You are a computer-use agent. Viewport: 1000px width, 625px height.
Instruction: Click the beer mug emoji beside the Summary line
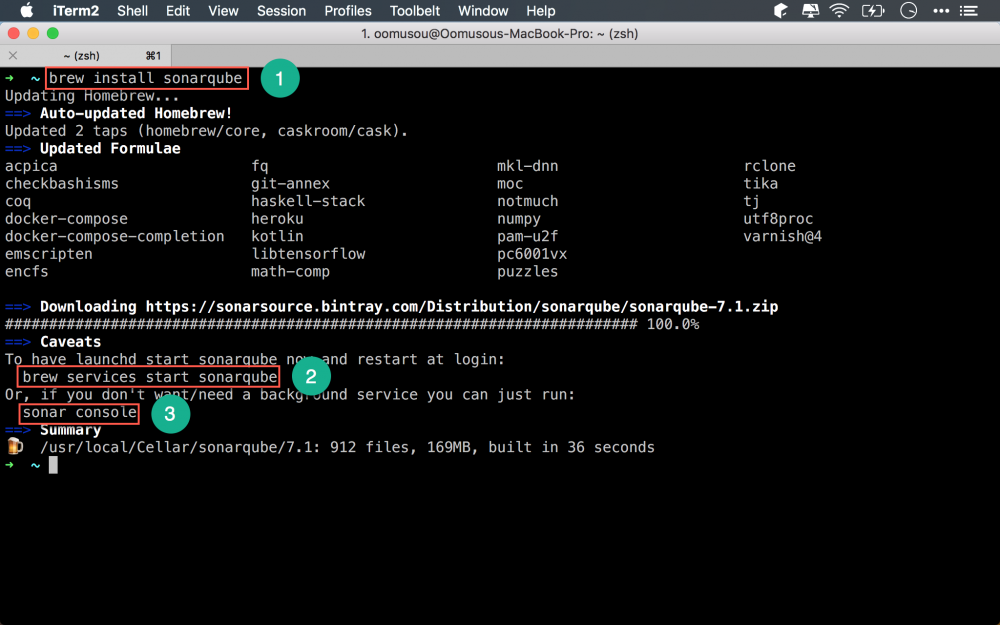click(x=13, y=447)
